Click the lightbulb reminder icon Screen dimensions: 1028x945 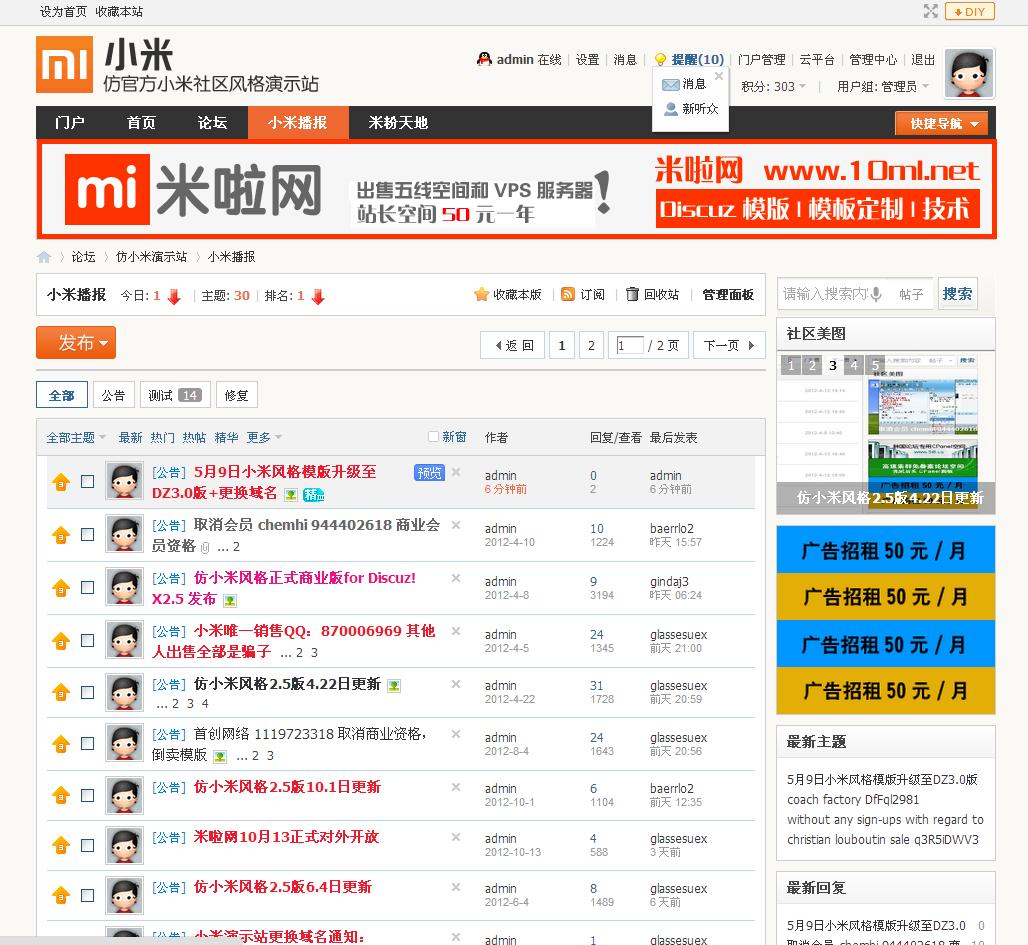point(660,60)
